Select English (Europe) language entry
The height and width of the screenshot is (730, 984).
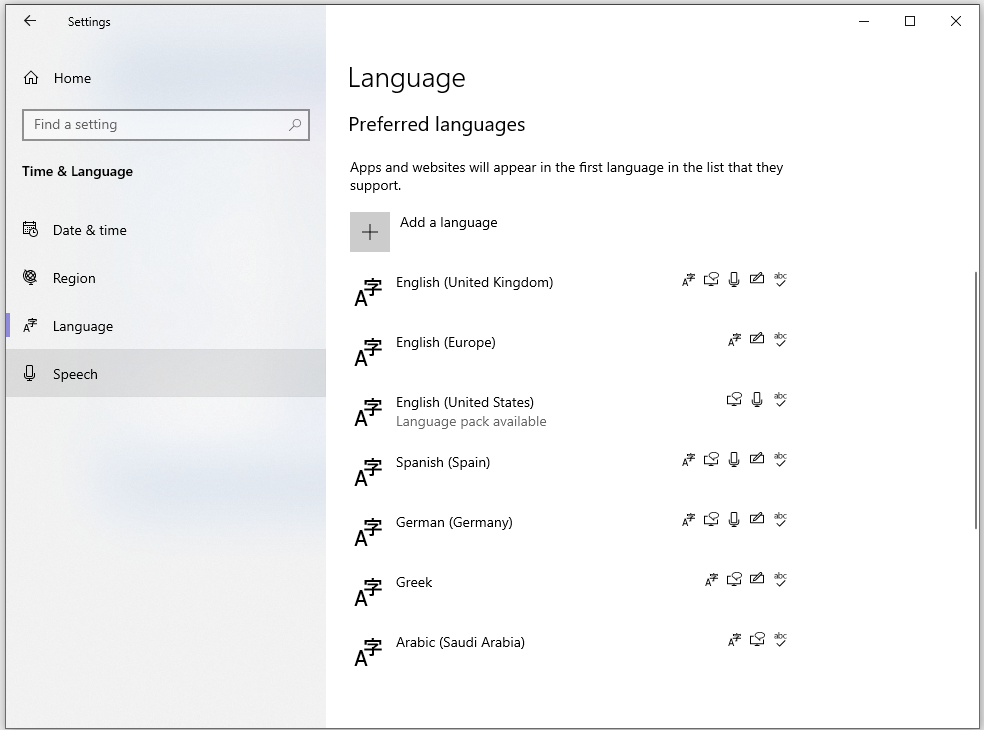click(570, 352)
